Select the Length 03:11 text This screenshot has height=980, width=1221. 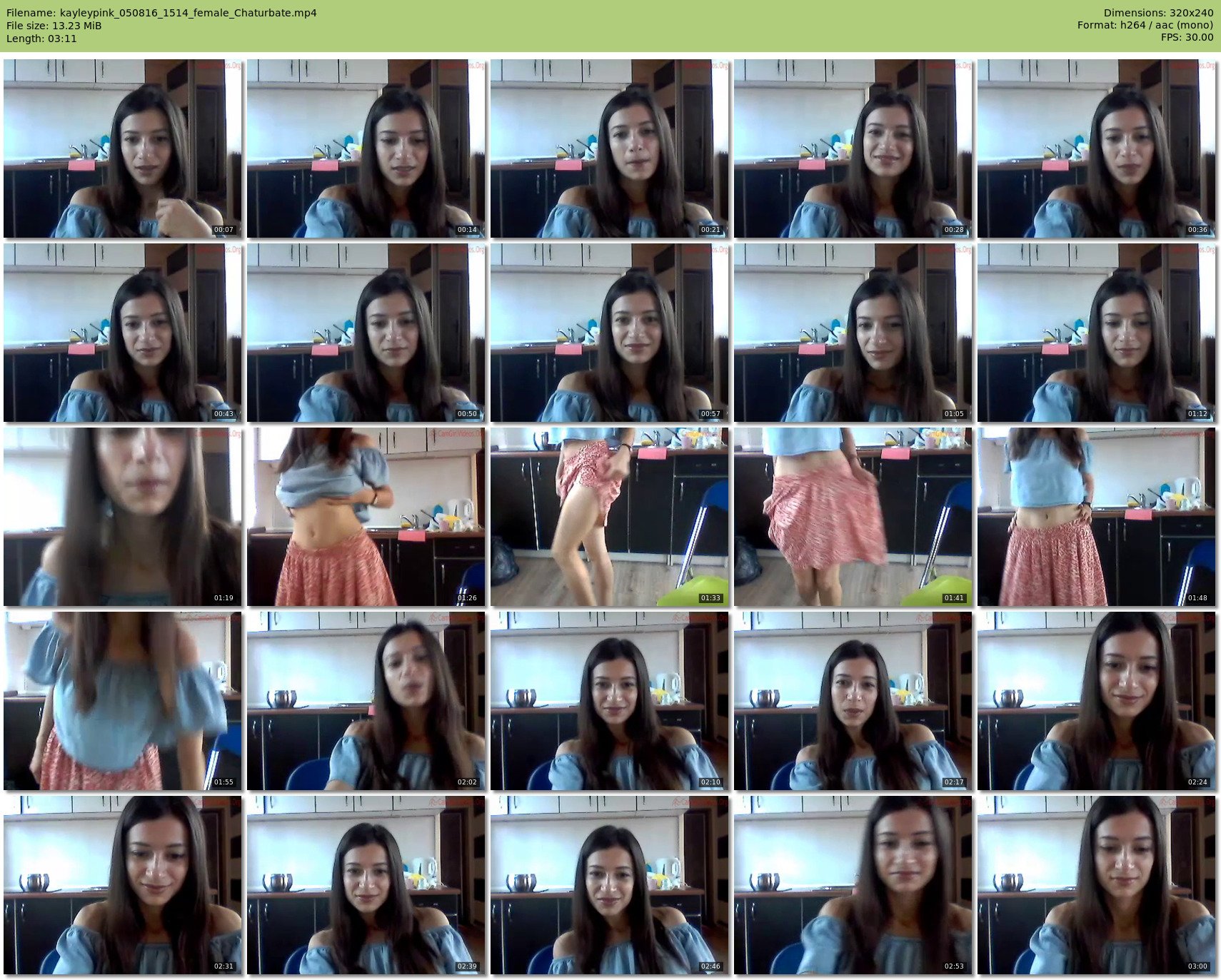coord(41,39)
